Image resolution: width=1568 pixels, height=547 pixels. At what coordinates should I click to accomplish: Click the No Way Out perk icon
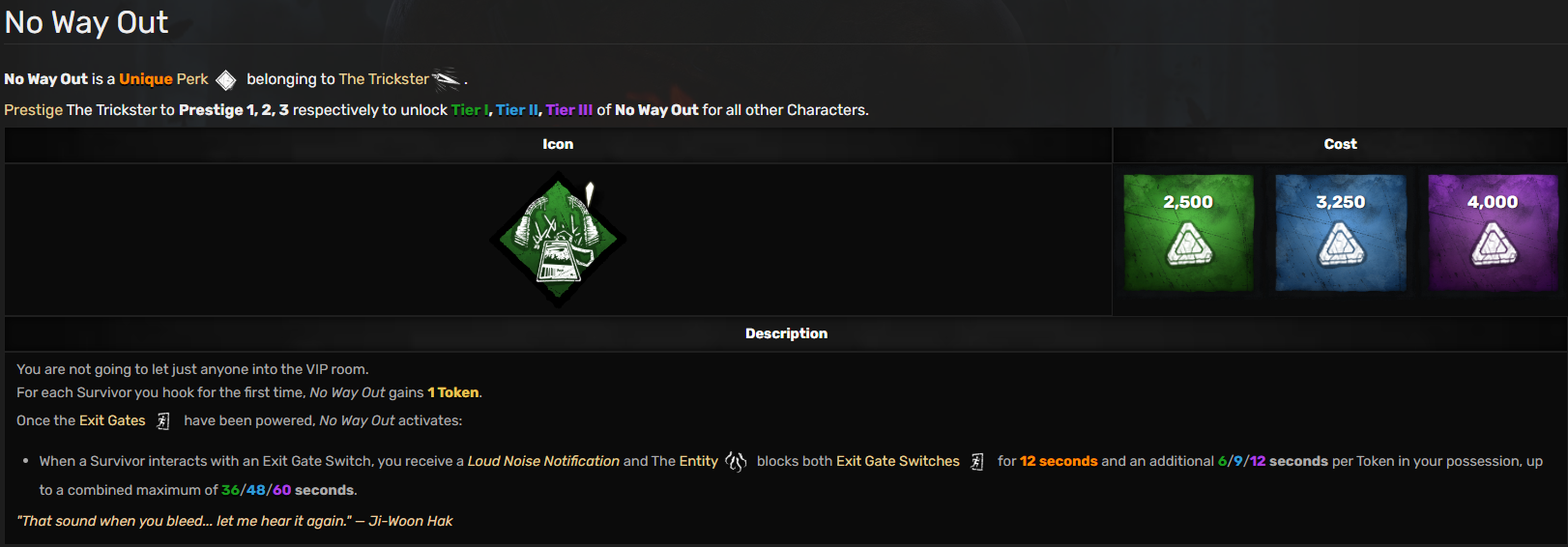coord(558,239)
